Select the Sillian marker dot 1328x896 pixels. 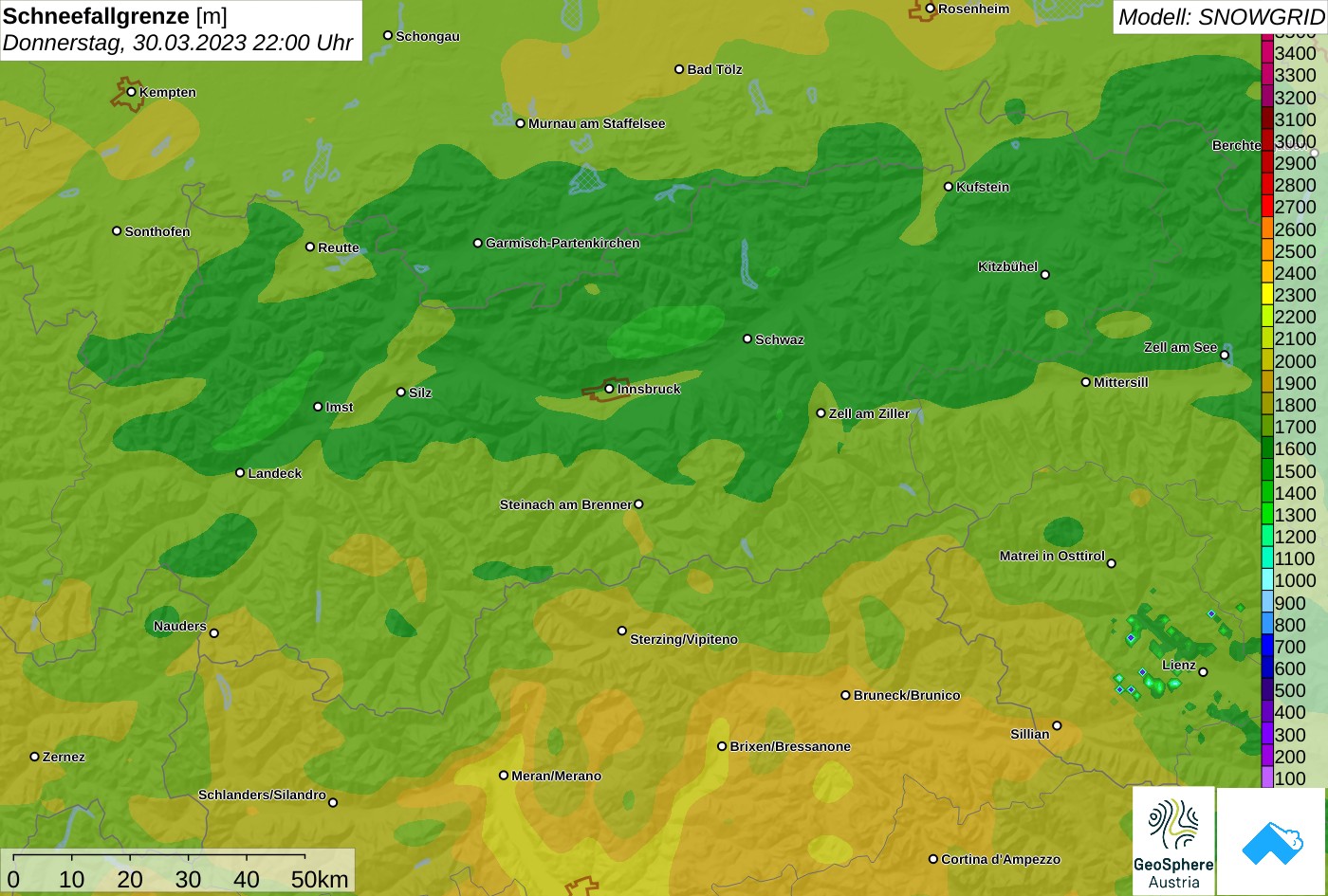click(1057, 726)
